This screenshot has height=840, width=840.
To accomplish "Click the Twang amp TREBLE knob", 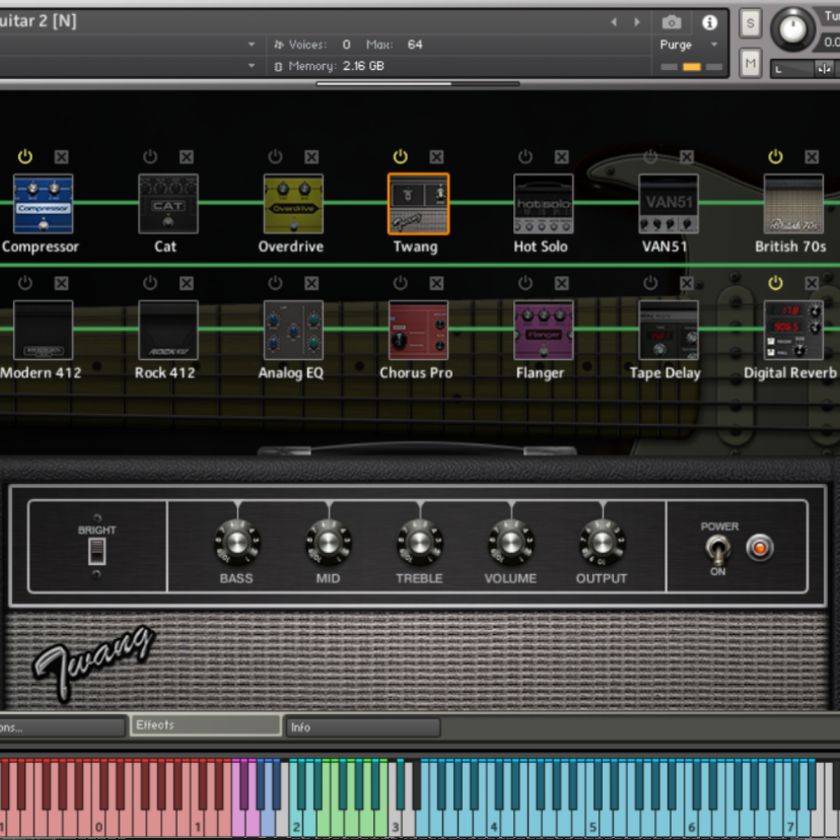I will click(419, 542).
